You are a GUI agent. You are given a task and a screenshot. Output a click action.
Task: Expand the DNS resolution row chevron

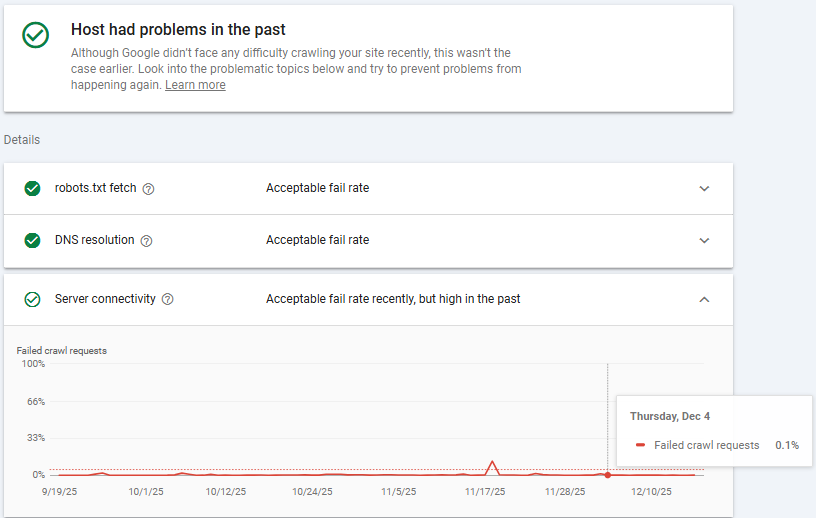pyautogui.click(x=704, y=241)
